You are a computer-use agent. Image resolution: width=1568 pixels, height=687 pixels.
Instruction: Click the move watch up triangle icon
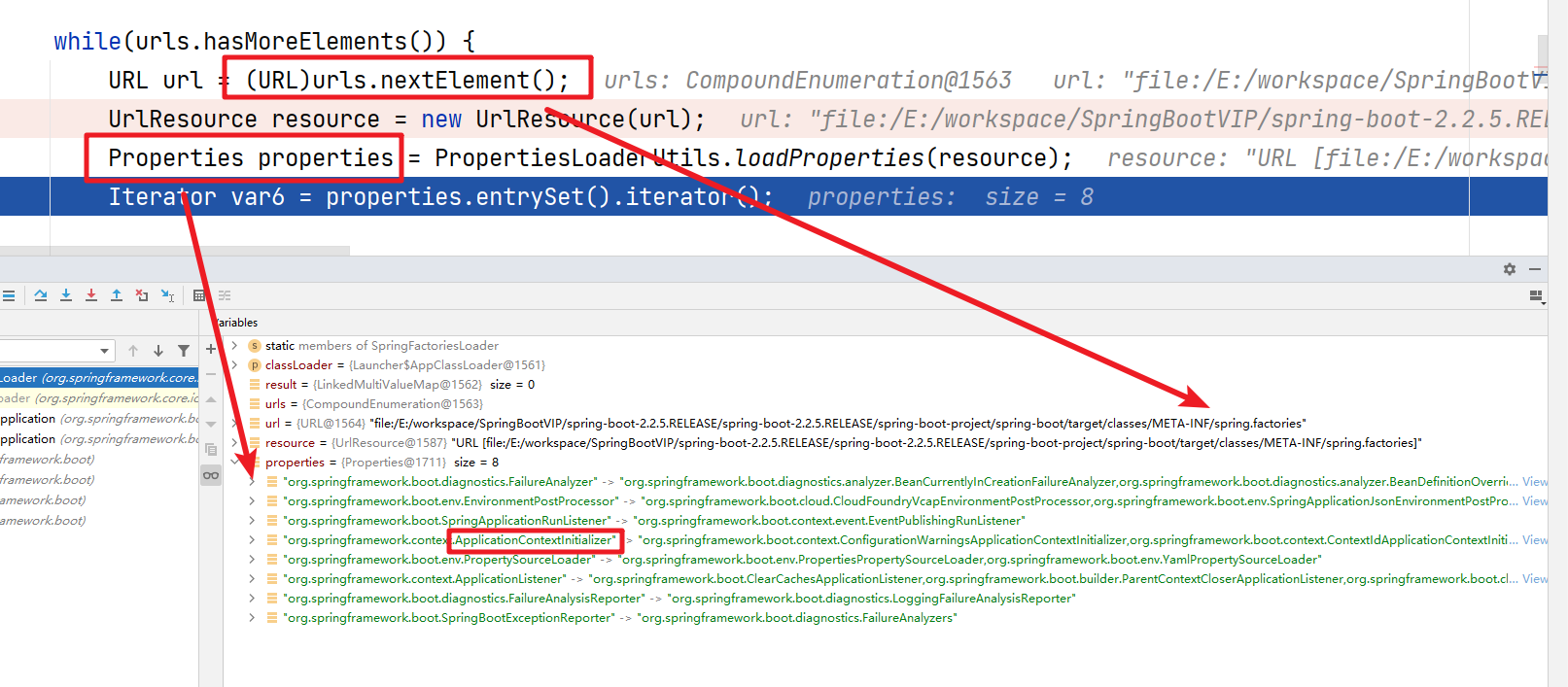pyautogui.click(x=211, y=399)
